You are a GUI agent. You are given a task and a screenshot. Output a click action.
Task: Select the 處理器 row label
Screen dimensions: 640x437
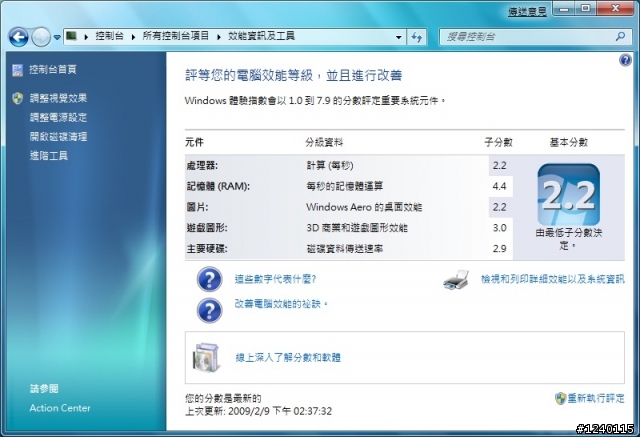202,166
